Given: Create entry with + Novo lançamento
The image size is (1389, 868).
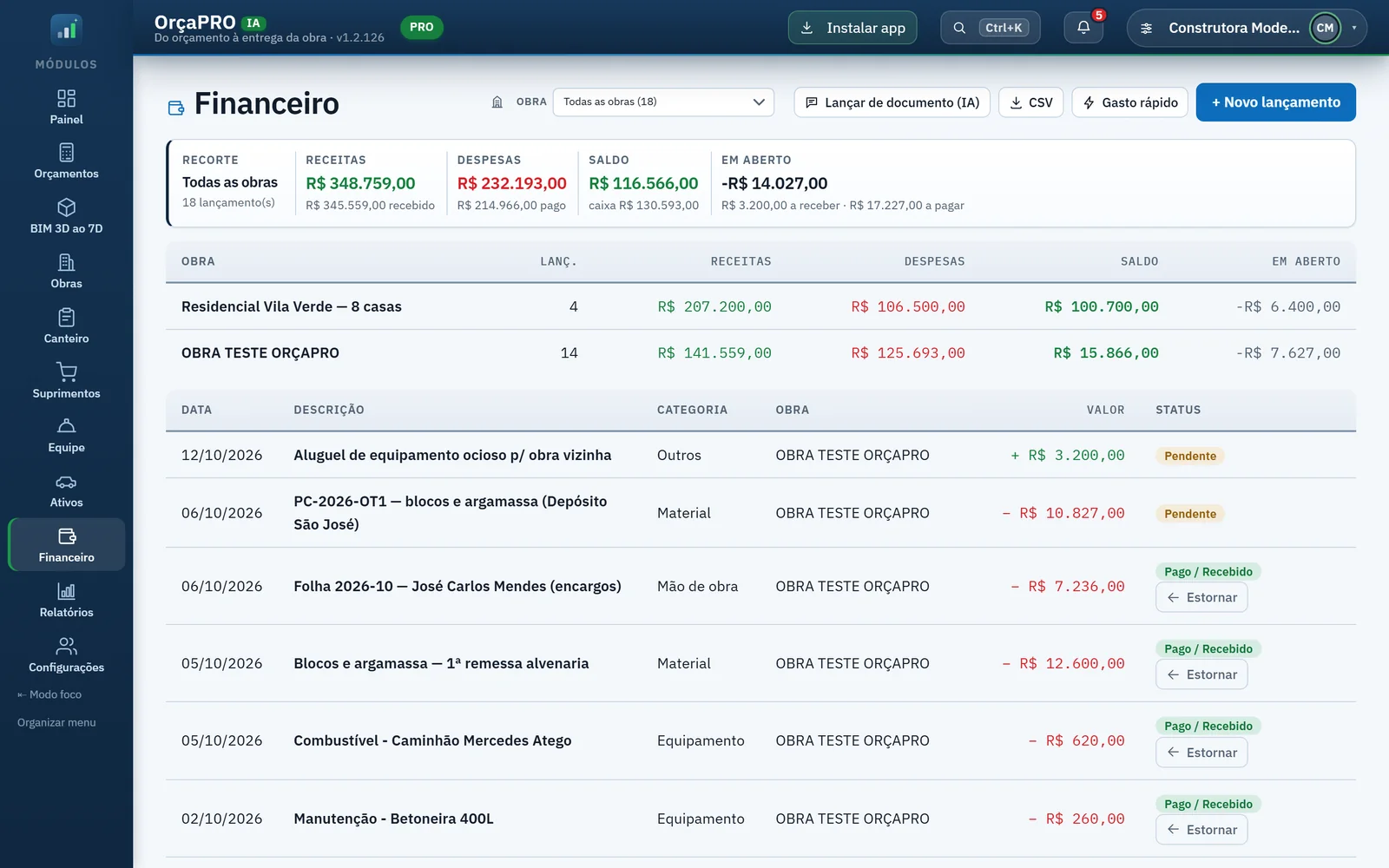Looking at the screenshot, I should [x=1275, y=102].
